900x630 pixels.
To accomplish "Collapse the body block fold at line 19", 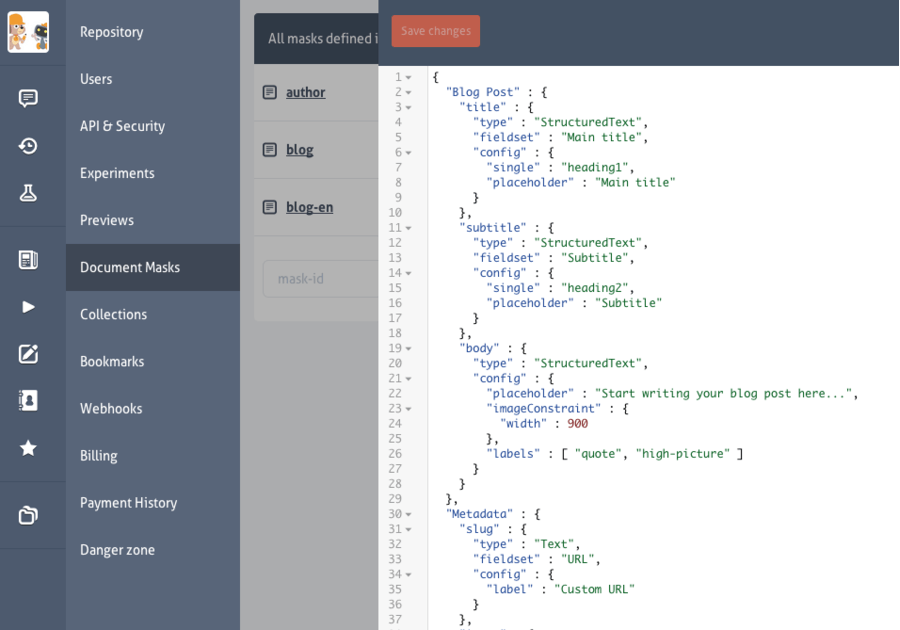I will (x=409, y=348).
